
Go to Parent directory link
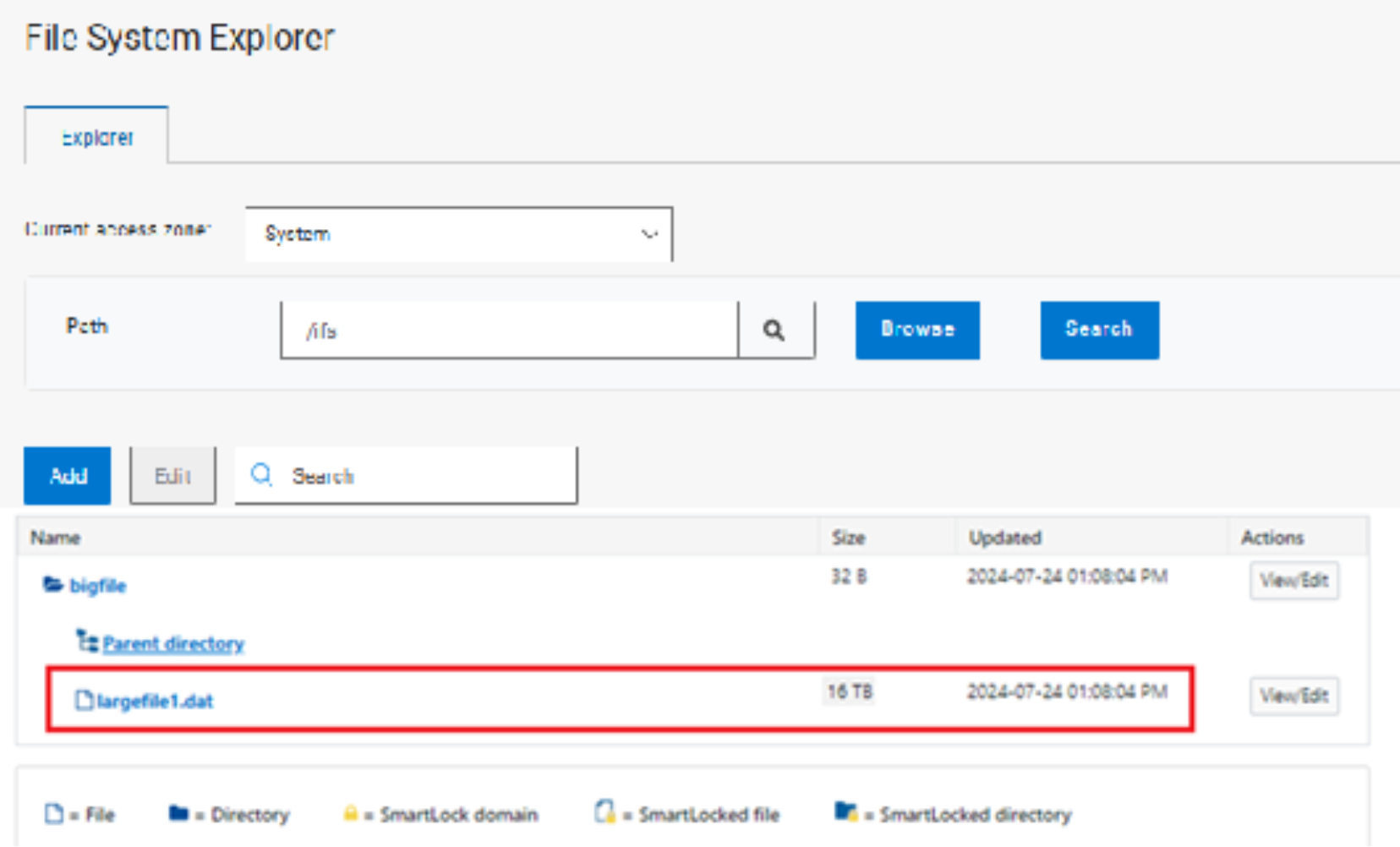pyautogui.click(x=173, y=644)
